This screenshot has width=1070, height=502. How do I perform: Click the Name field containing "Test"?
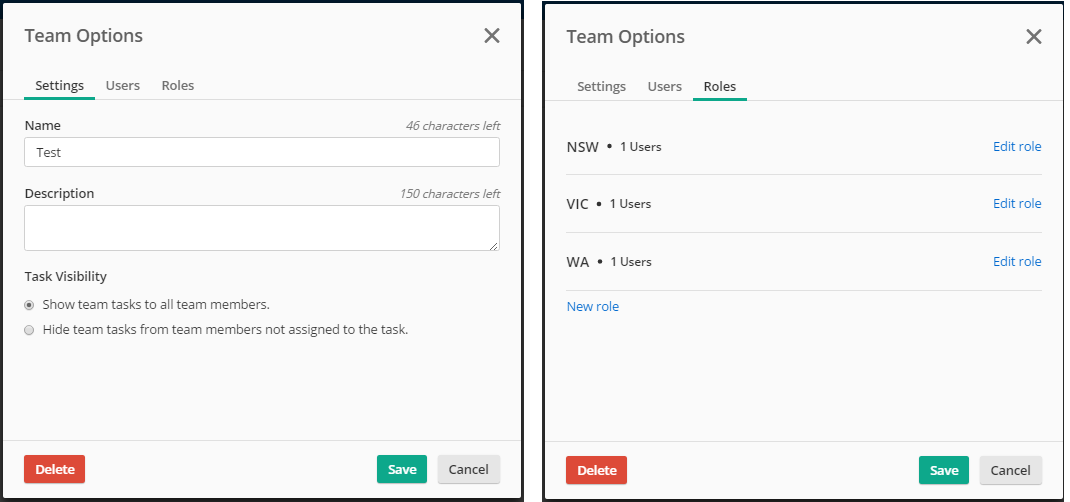[x=262, y=152]
